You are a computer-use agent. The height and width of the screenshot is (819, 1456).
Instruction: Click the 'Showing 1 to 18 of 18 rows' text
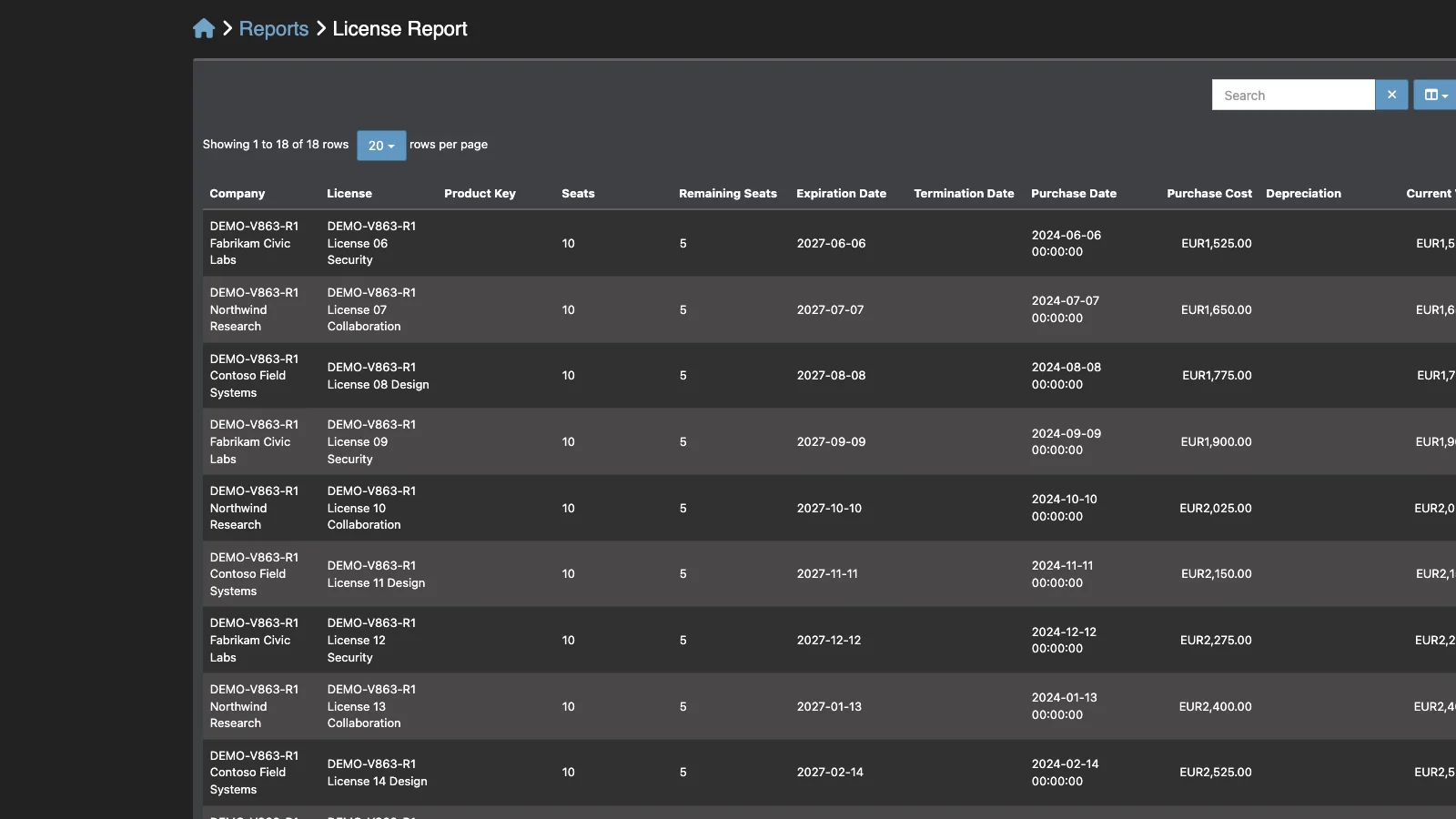click(276, 145)
